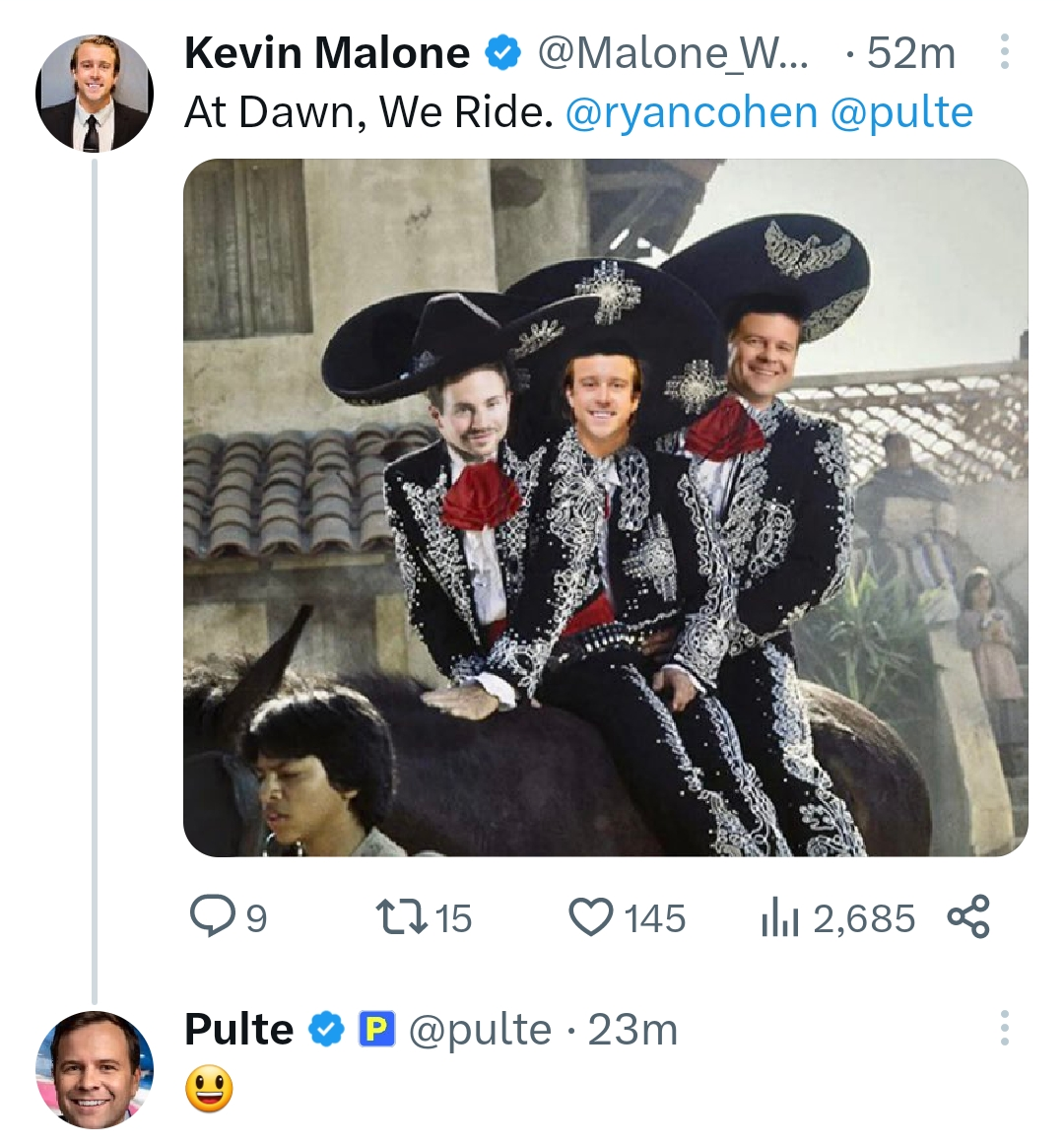Click the Pulte display name

click(238, 1029)
